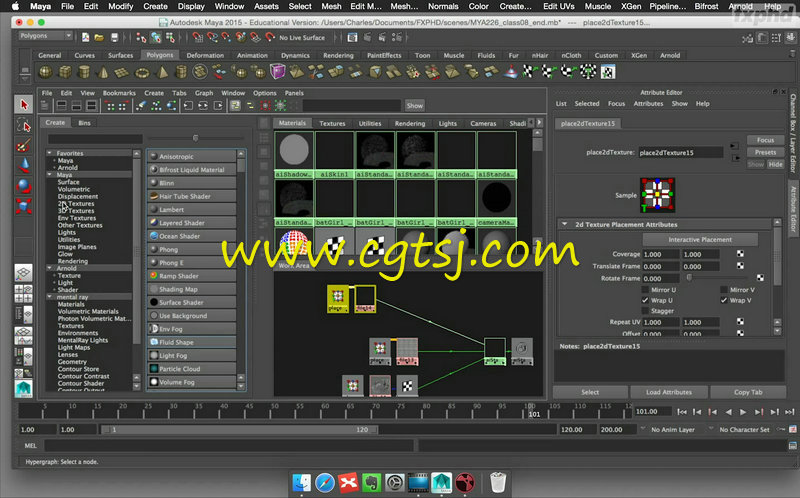Select the cameraMa... black sphere swatch
This screenshot has height=498, width=800.
tap(496, 203)
